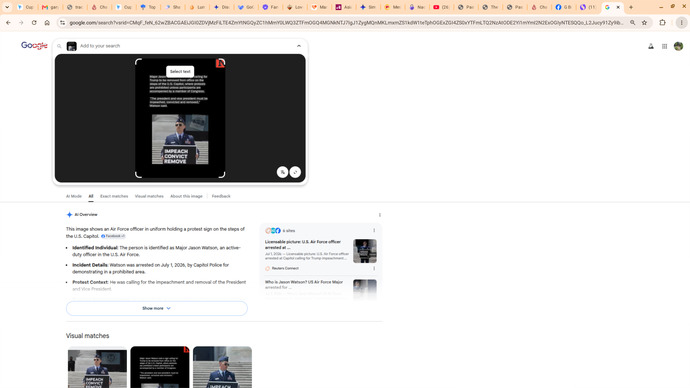
Task: Open the Google apps grid icon
Action: (664, 46)
